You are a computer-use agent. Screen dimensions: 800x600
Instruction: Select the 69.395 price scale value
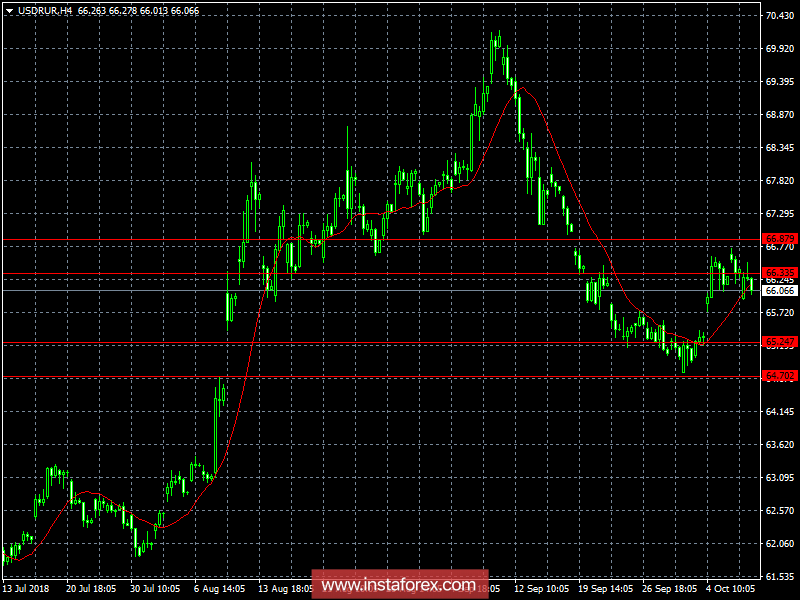click(780, 82)
